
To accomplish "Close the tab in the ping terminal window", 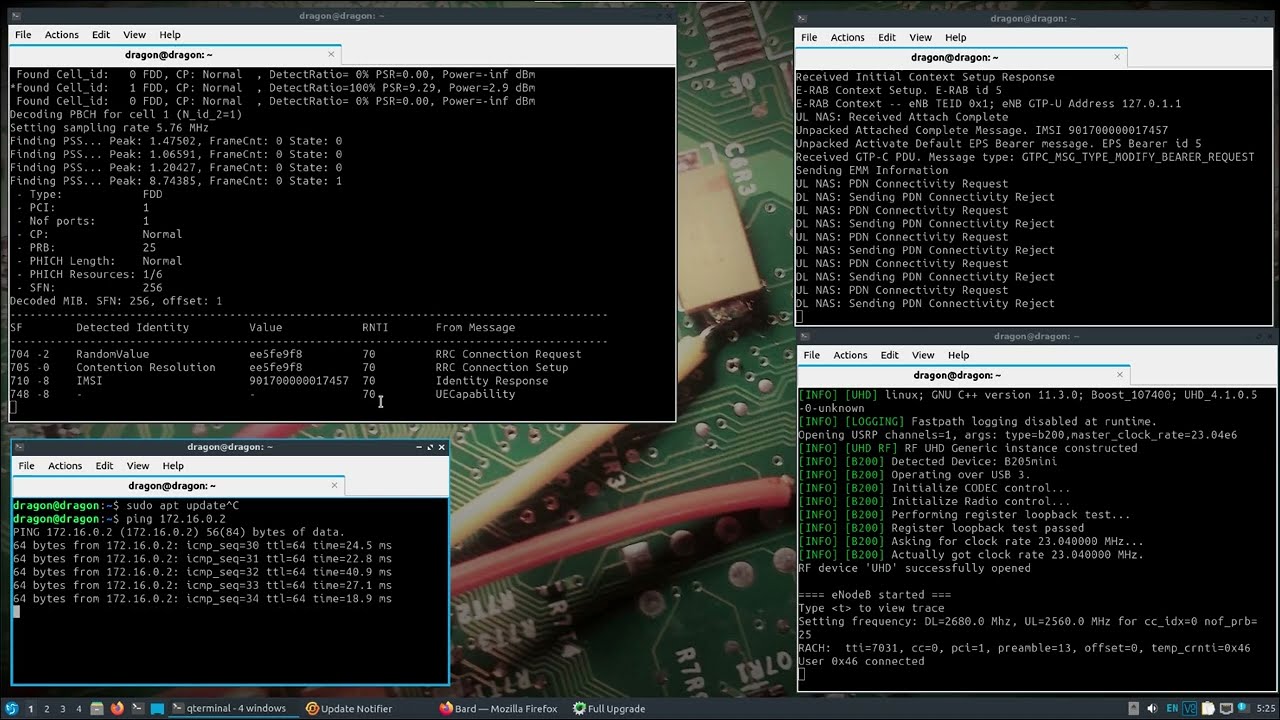I will point(335,486).
